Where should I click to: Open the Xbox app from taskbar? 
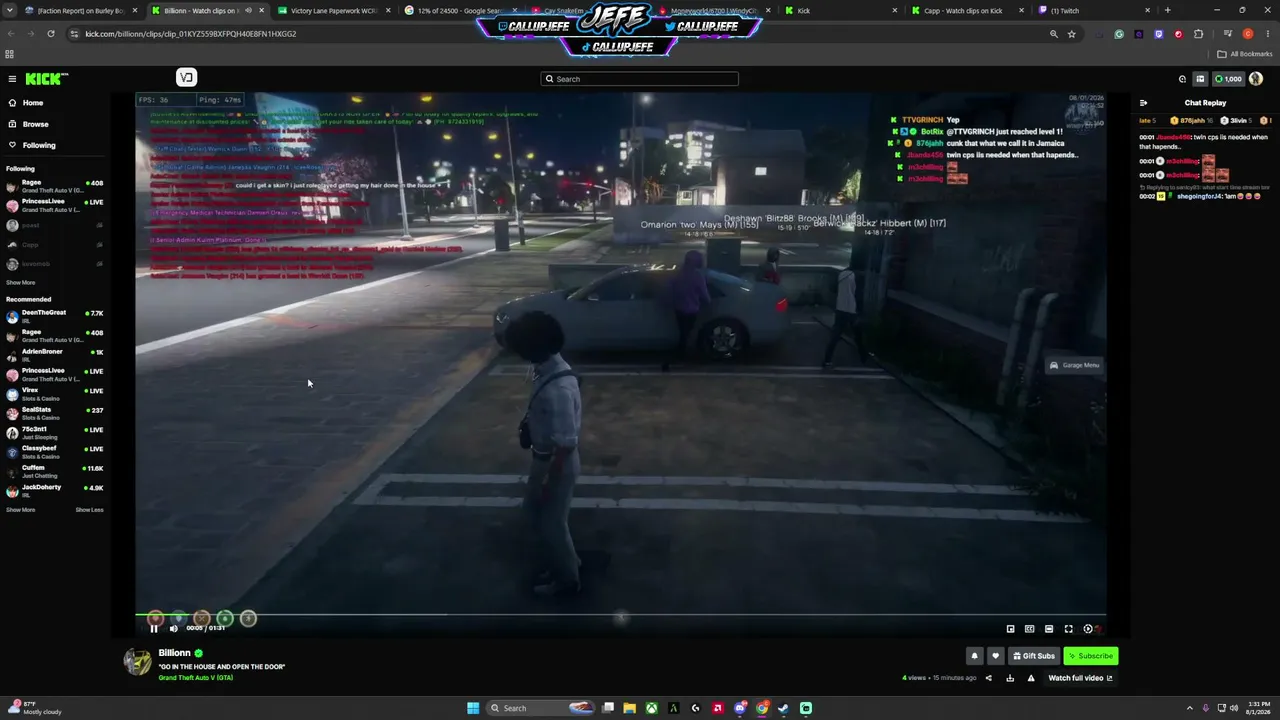pos(651,708)
